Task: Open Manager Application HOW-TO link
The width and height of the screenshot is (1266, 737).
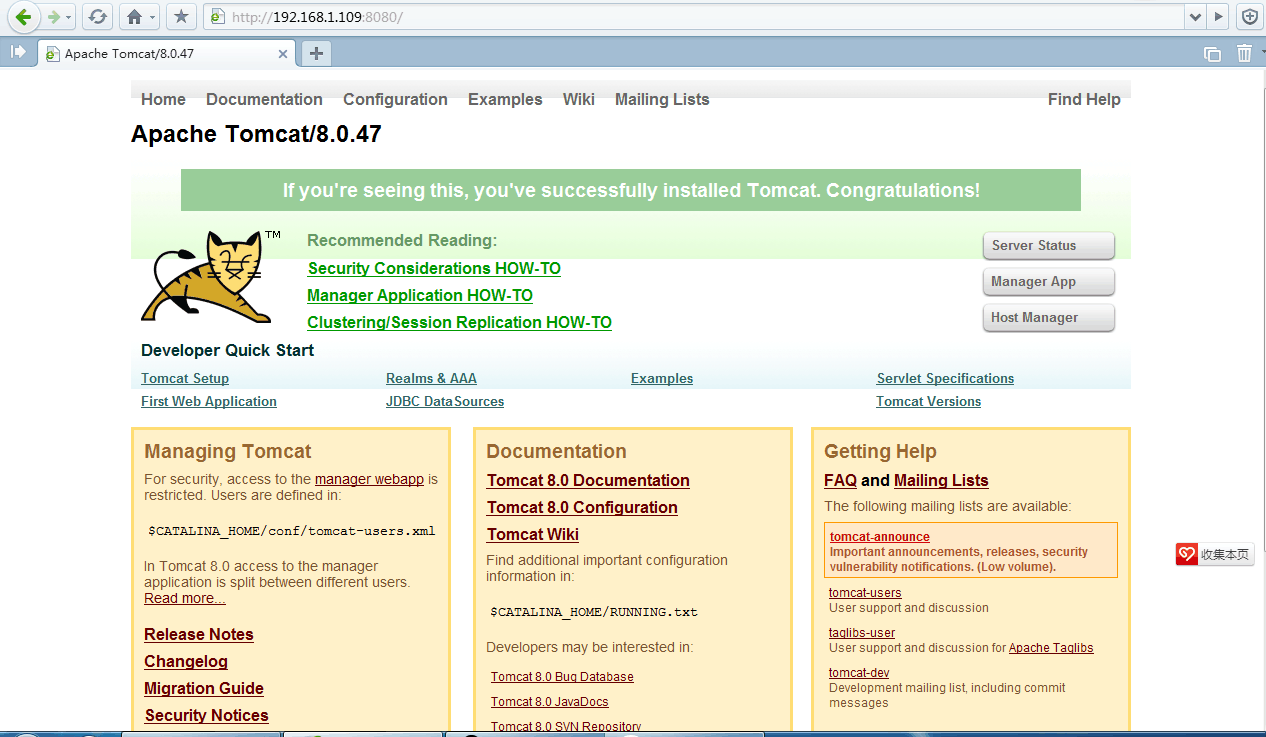Action: 420,295
